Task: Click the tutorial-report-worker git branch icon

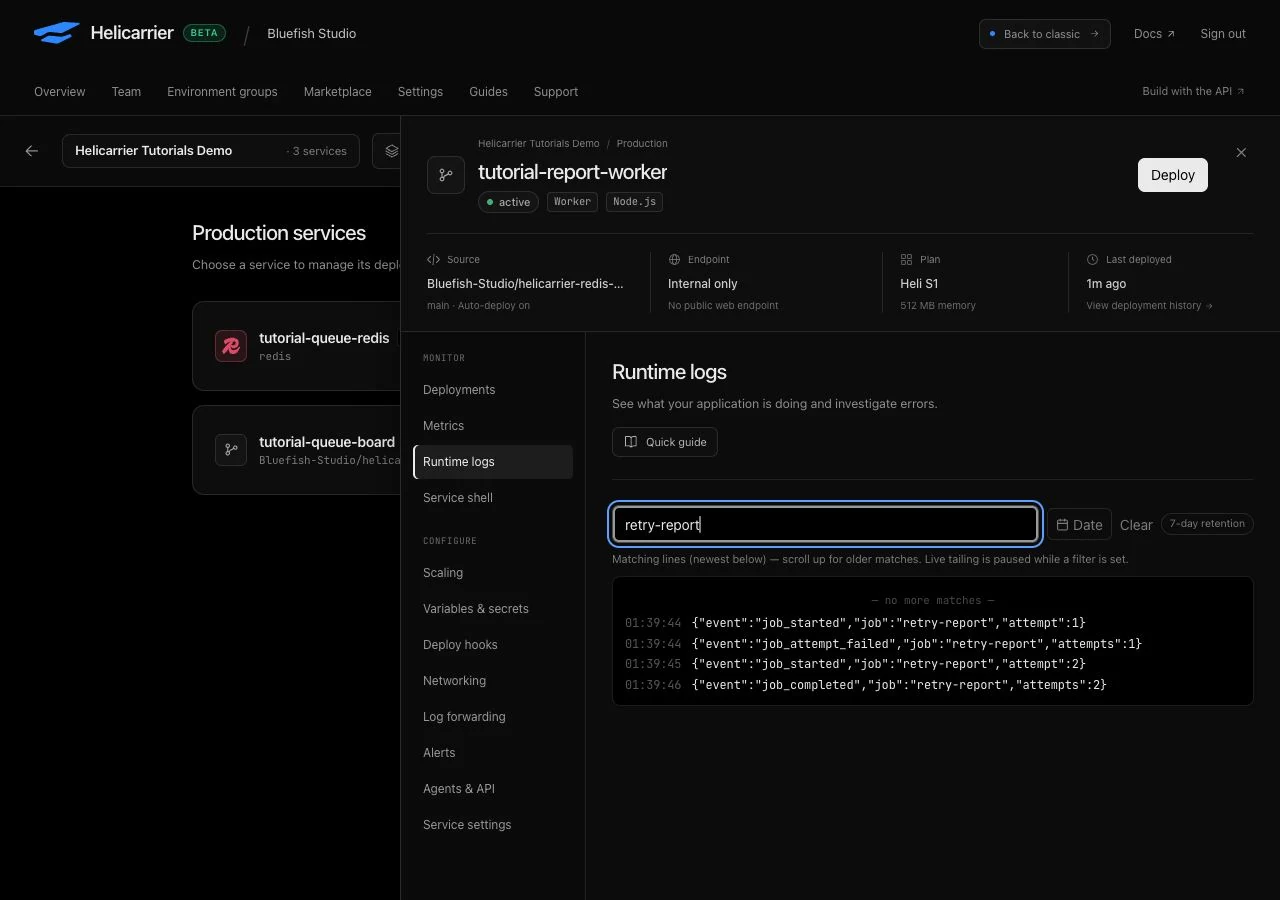Action: [446, 175]
